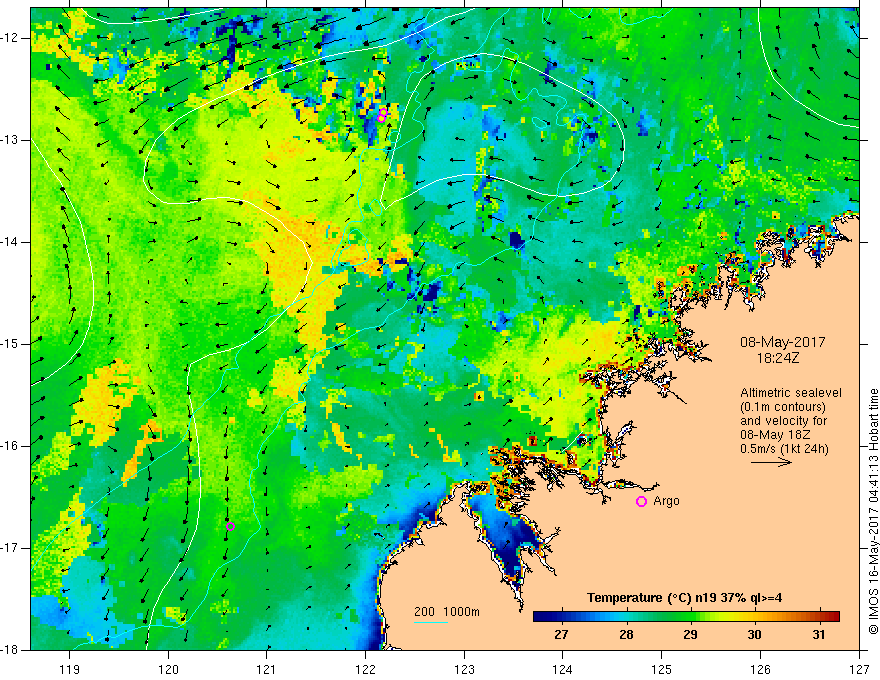Viewport: 880px width, 680px height.
Task: Click the '29' color bar label
Action: (x=690, y=635)
